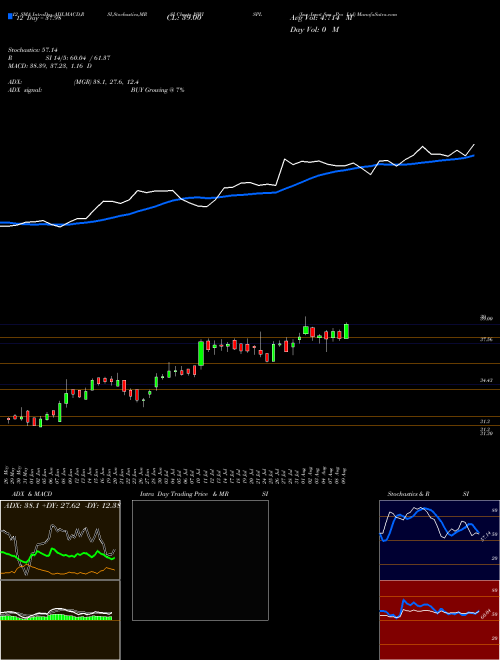Click the 37.56 price level label
The height and width of the screenshot is (660, 500).
click(486, 339)
